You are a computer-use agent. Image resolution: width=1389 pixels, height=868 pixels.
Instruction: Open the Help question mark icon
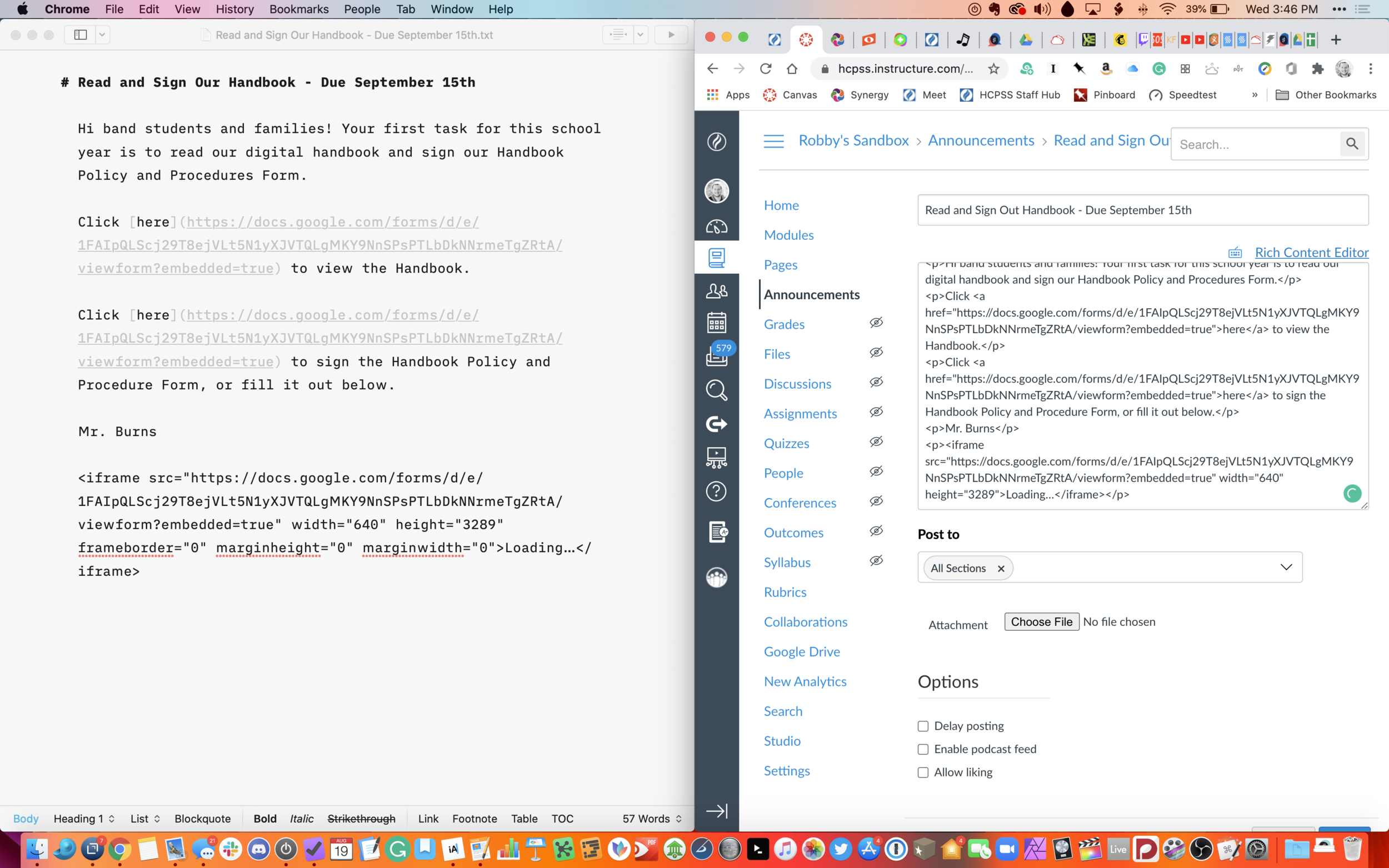coord(717,491)
